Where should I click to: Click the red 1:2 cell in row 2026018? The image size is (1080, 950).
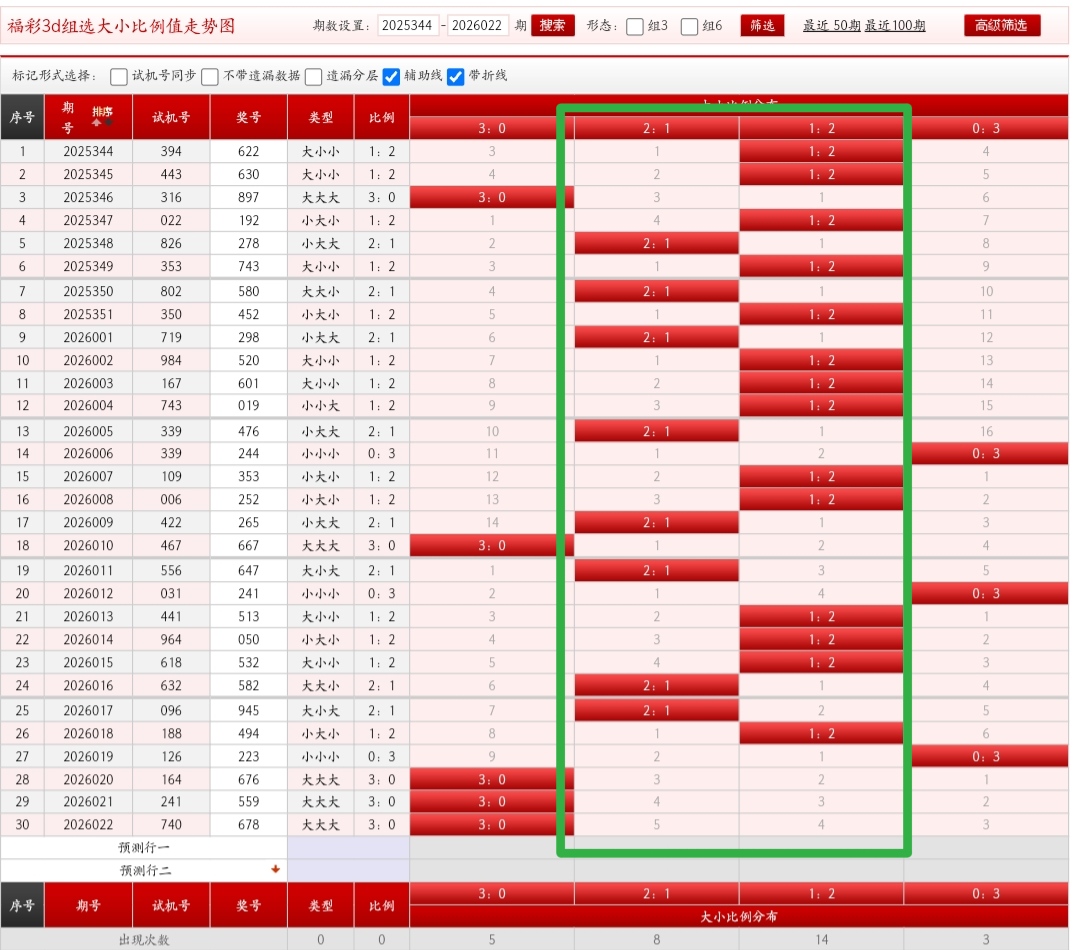[x=821, y=734]
